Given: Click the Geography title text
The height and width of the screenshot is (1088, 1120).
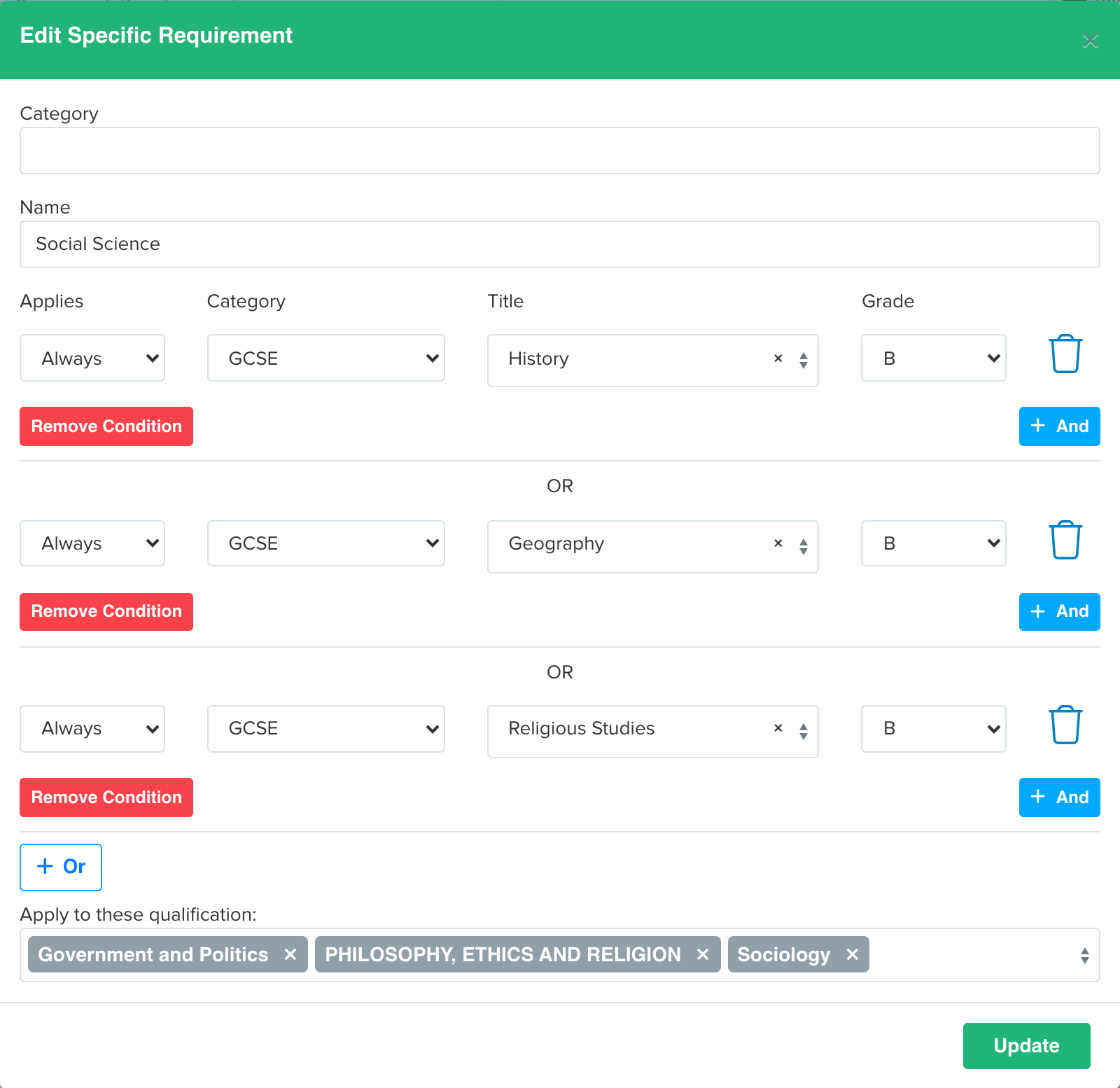Looking at the screenshot, I should pyautogui.click(x=556, y=544).
